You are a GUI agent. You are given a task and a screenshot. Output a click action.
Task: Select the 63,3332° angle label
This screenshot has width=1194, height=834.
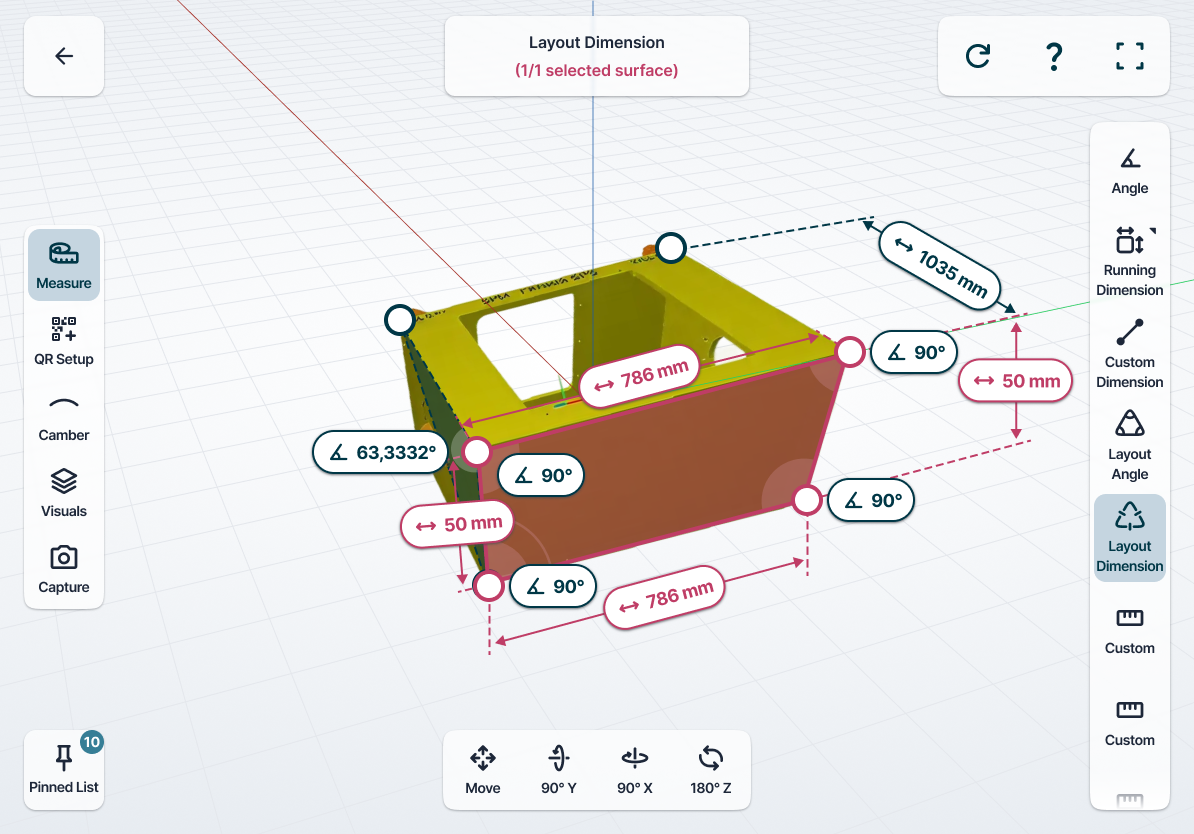click(381, 452)
